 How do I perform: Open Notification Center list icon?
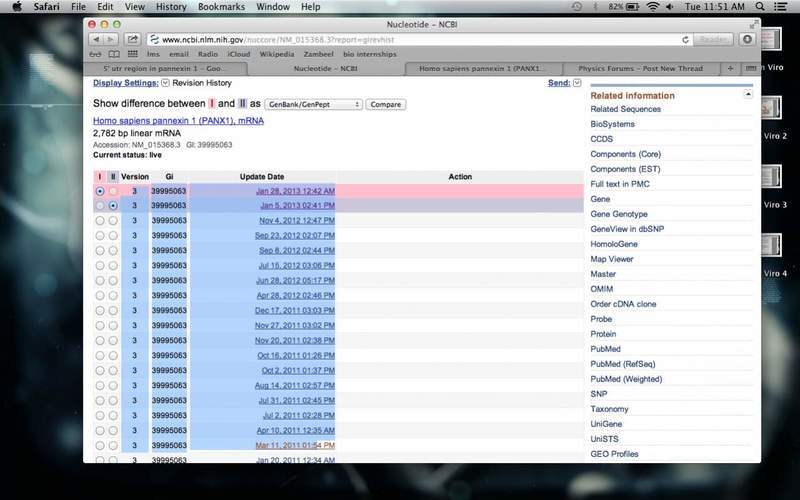point(781,7)
